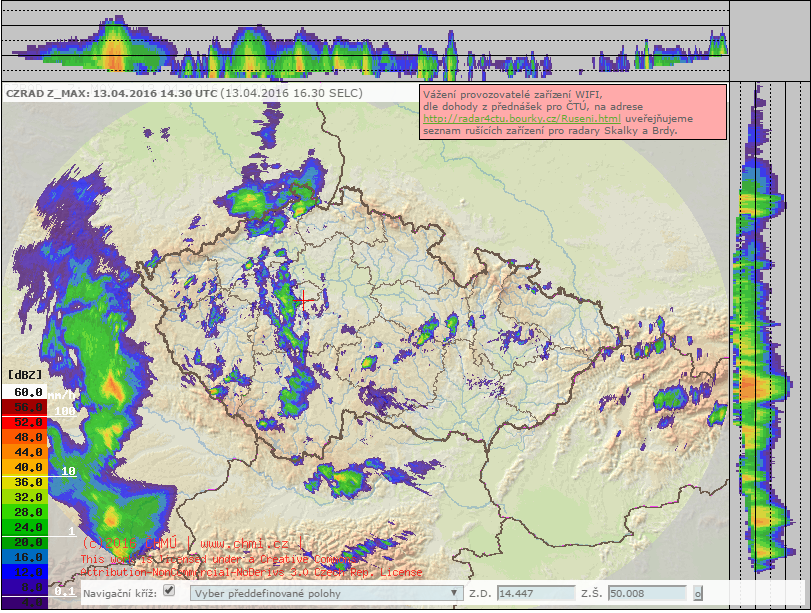Screen dimensions: 811x613
Task: Open the Vyber předdefinované polohy dropdown
Action: (326, 593)
